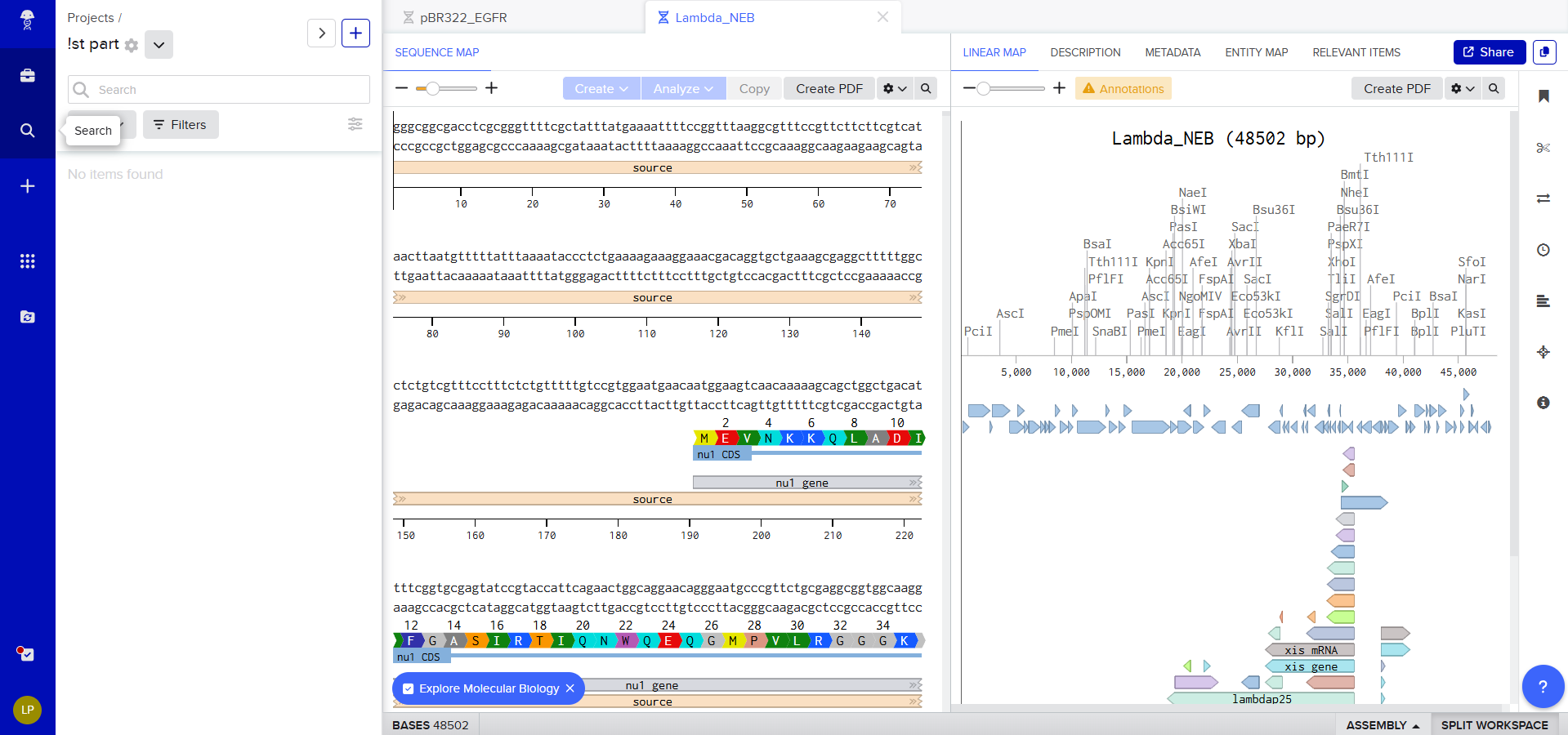Expand the Analyze dropdown menu
Screen dimensions: 1568x735
pyautogui.click(x=683, y=88)
